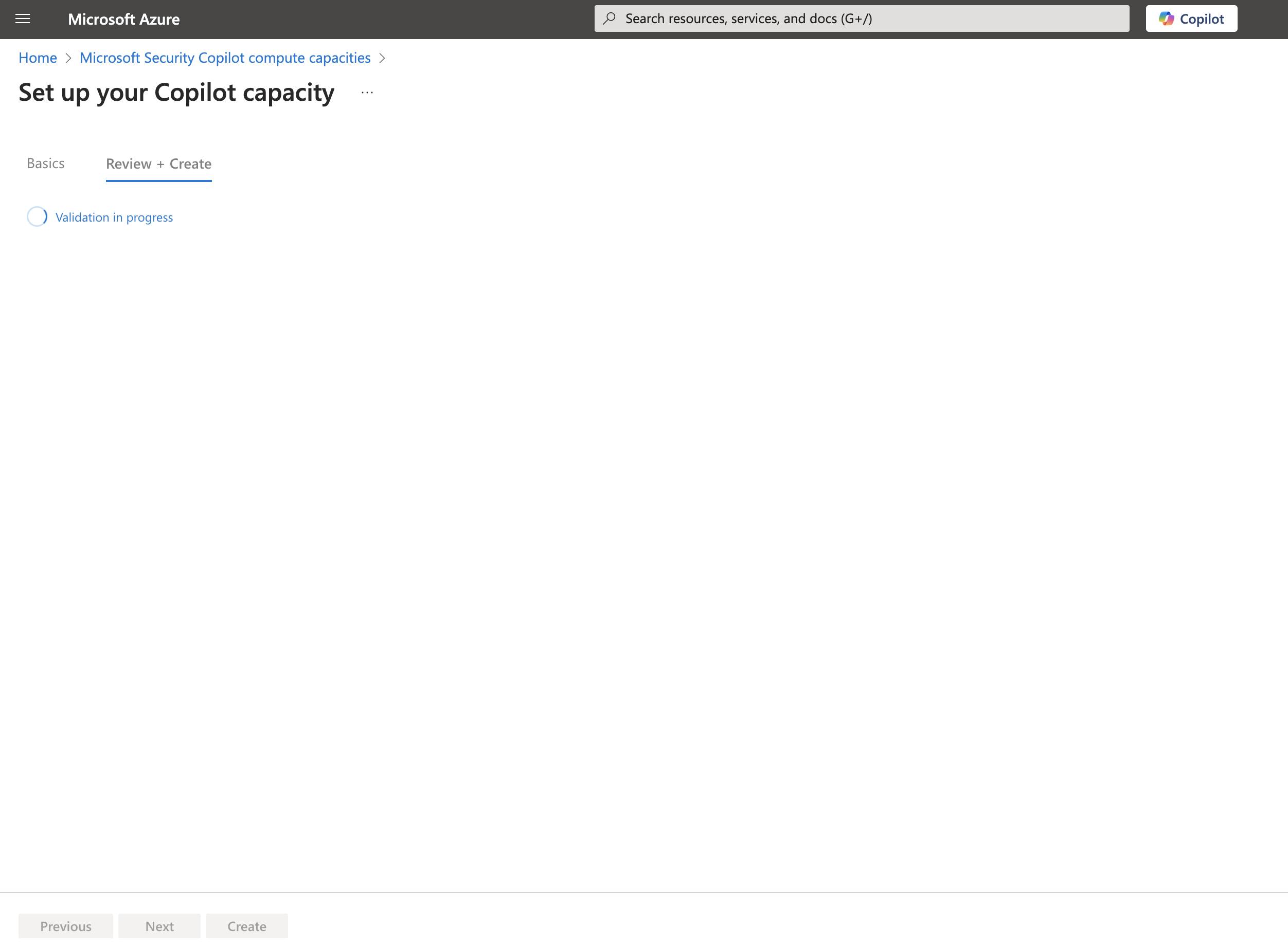This screenshot has width=1288, height=947.
Task: Click the Microsoft Security Copilot compute capacities link
Action: point(225,57)
